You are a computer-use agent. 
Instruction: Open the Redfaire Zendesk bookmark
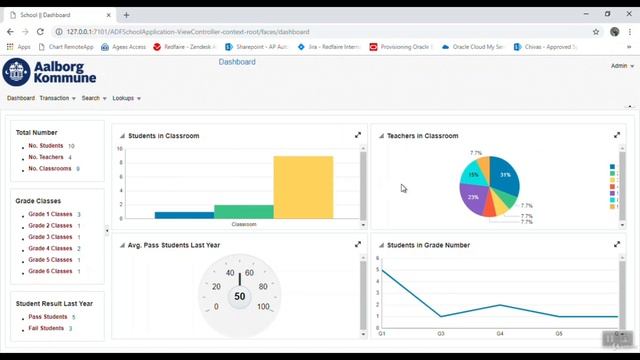point(184,47)
